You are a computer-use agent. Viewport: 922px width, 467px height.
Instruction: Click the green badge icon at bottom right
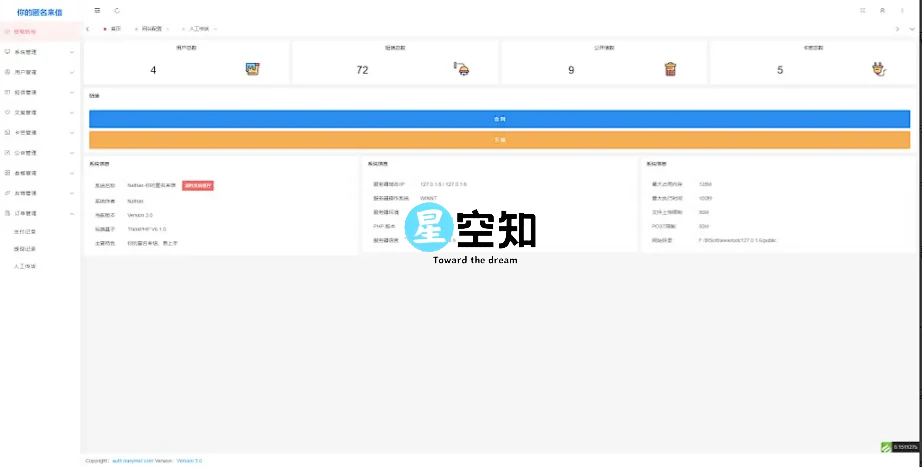click(886, 448)
